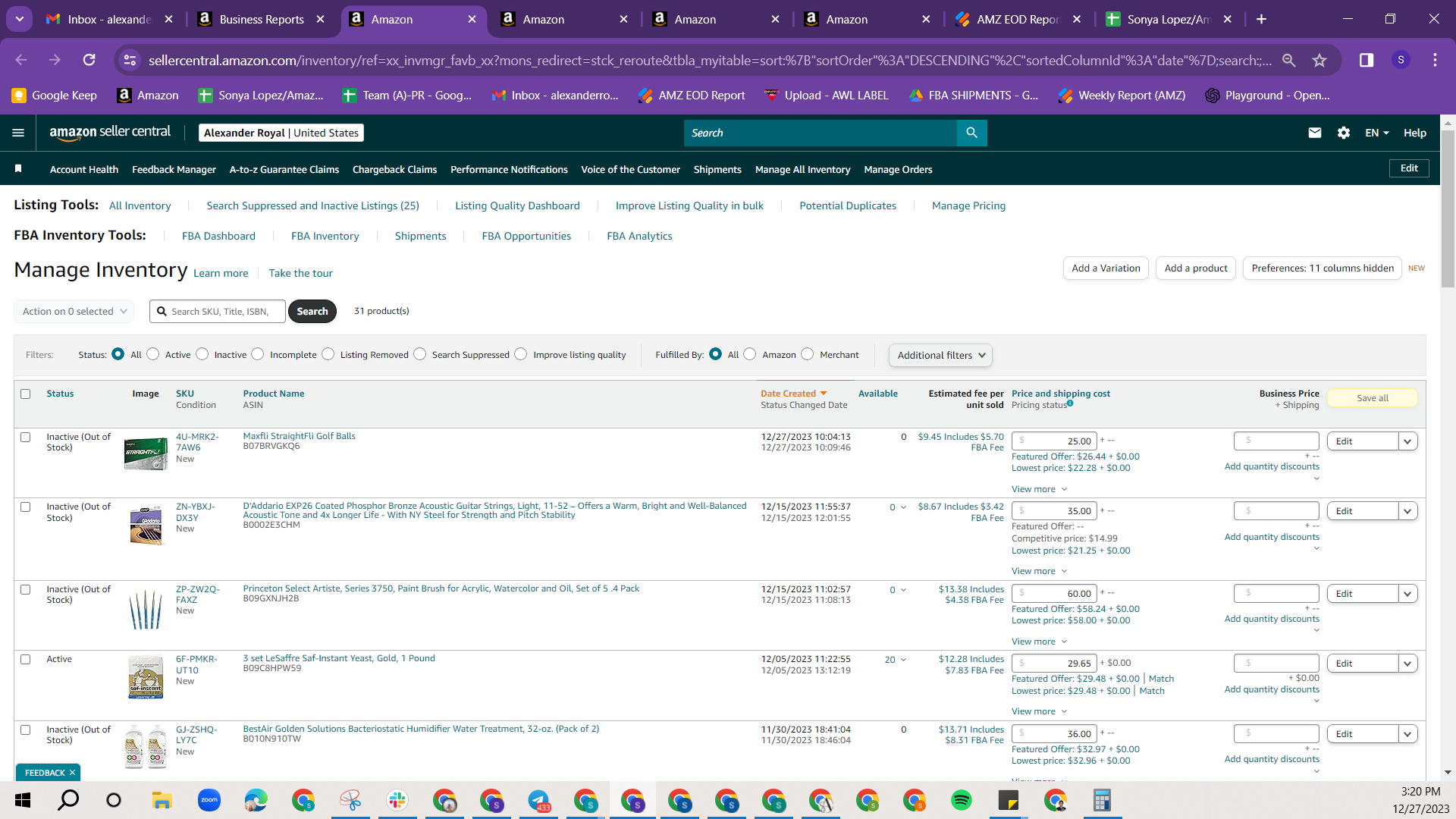Open Edit dropdown arrow for D'Addario strings
The width and height of the screenshot is (1456, 819).
coord(1408,511)
